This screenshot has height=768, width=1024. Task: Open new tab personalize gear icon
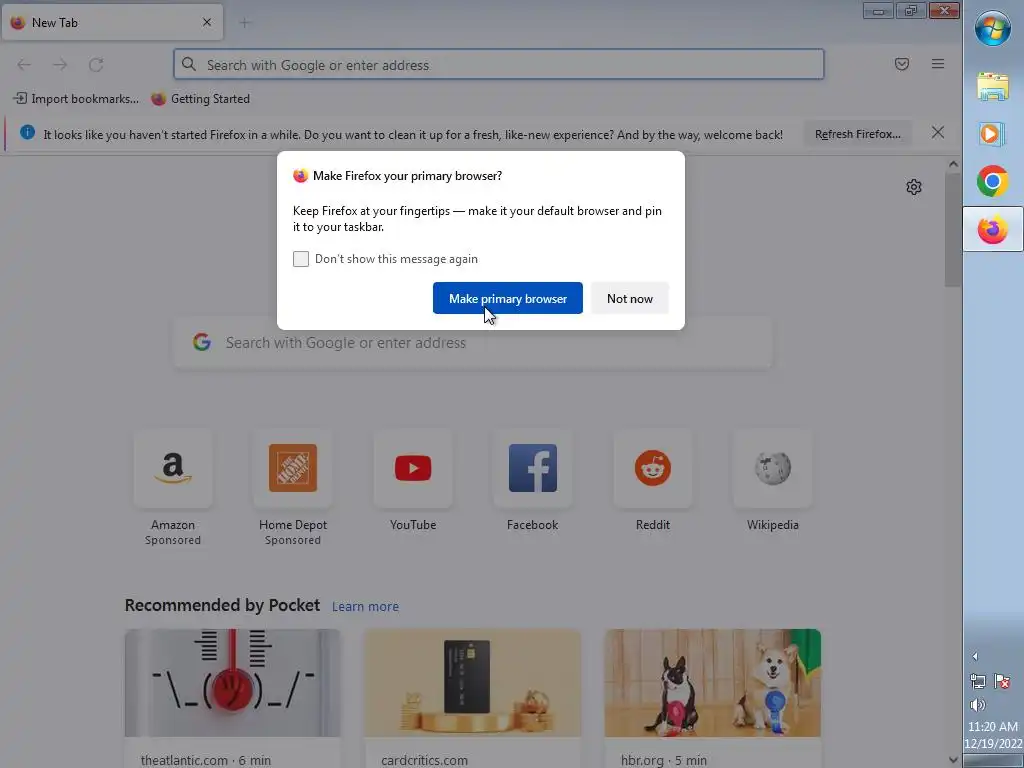point(914,187)
